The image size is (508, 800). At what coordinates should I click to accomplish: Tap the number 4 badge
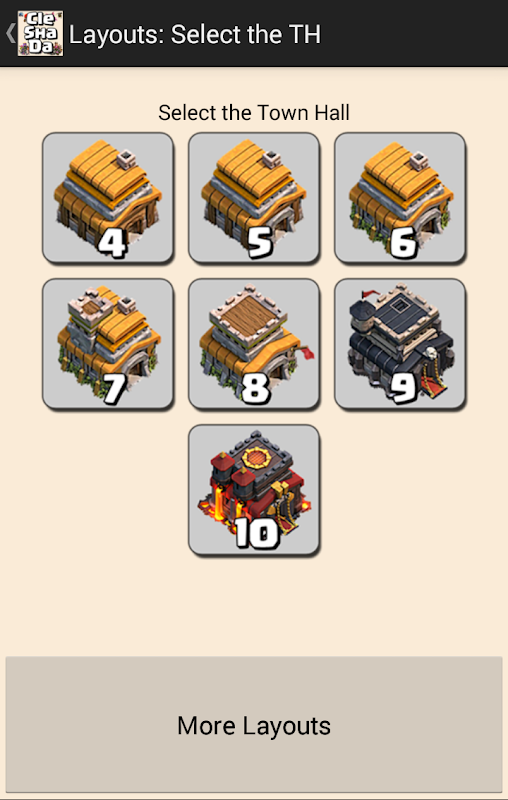point(112,242)
